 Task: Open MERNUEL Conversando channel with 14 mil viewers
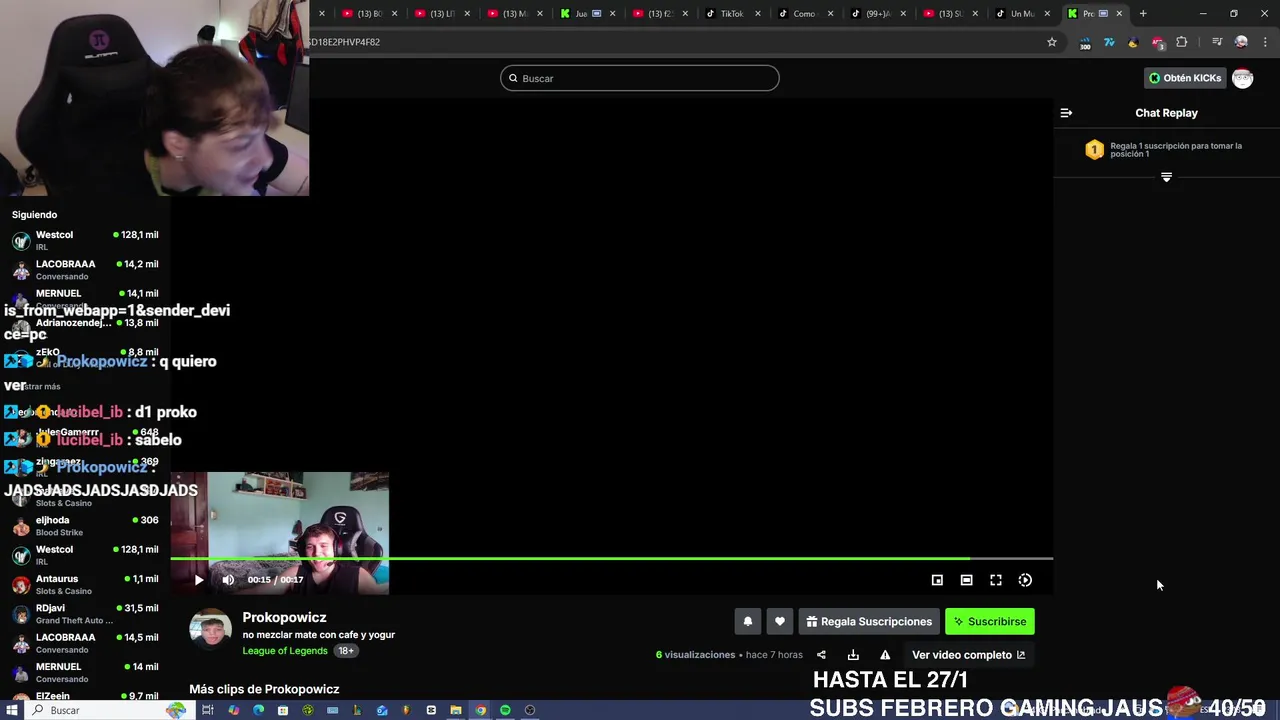click(85, 672)
